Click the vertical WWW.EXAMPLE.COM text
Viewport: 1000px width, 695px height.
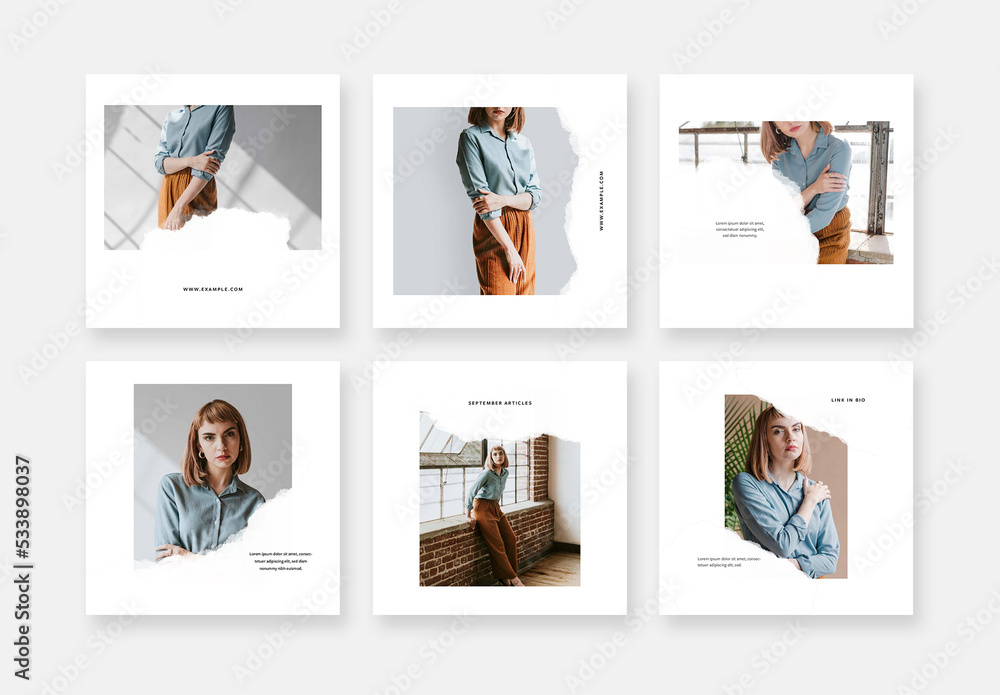click(601, 200)
